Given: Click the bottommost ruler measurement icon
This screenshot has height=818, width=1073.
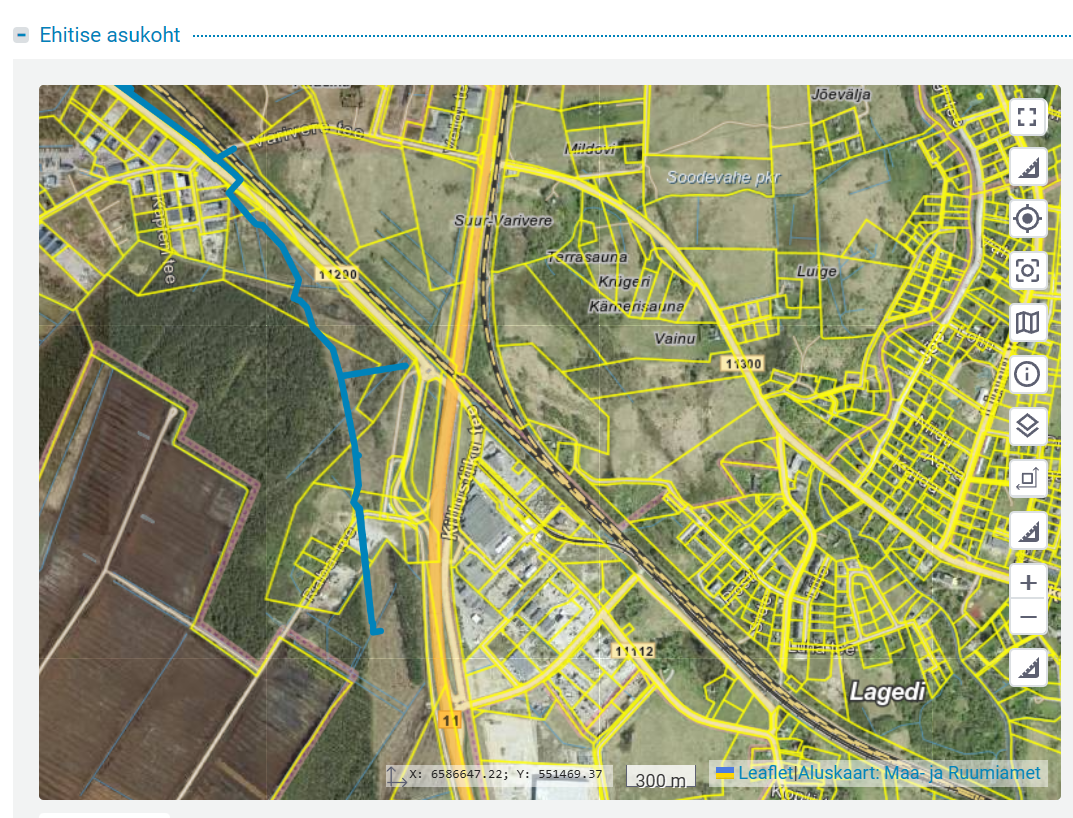Looking at the screenshot, I should (1027, 668).
